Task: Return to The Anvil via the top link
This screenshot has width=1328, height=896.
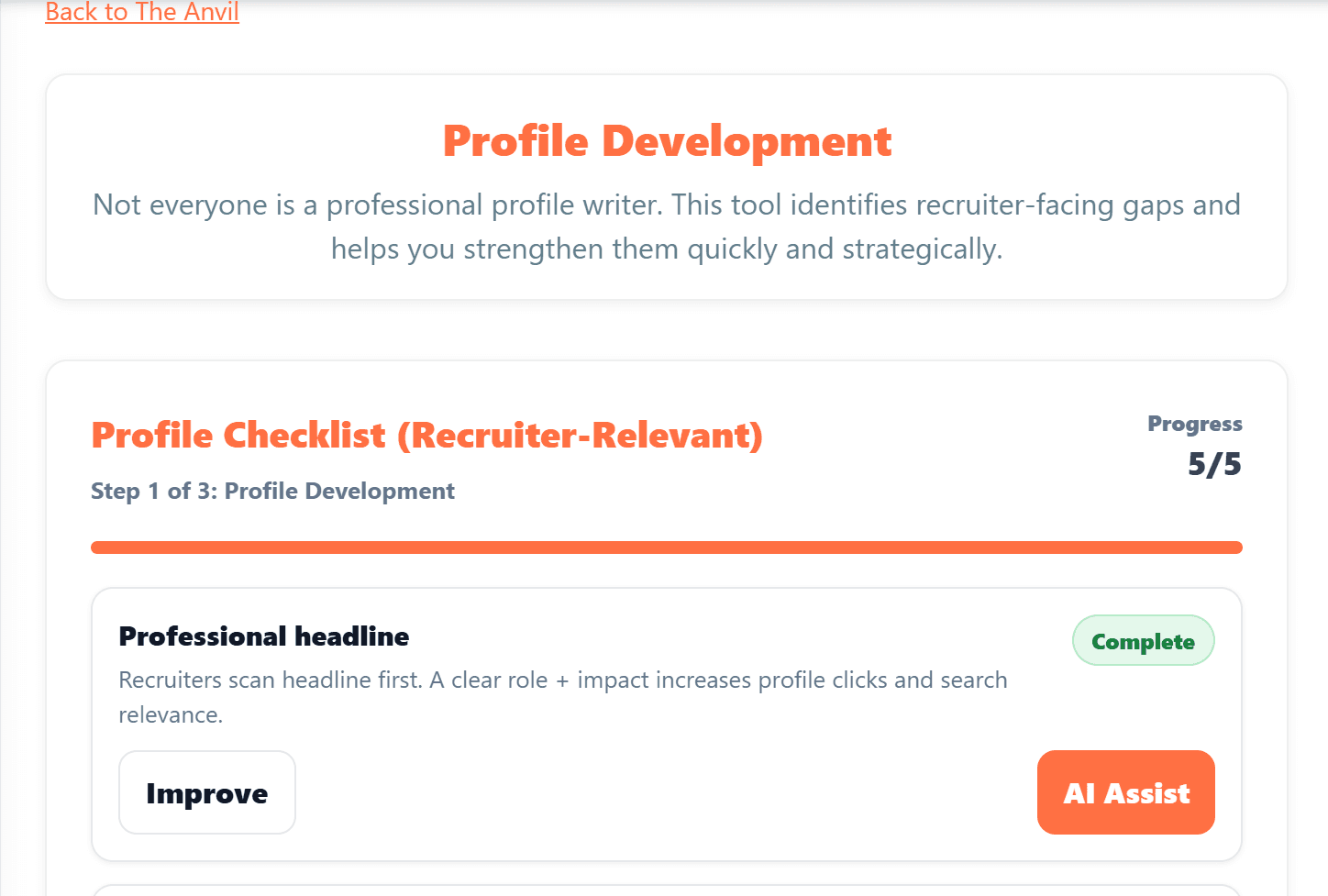Action: point(141,12)
